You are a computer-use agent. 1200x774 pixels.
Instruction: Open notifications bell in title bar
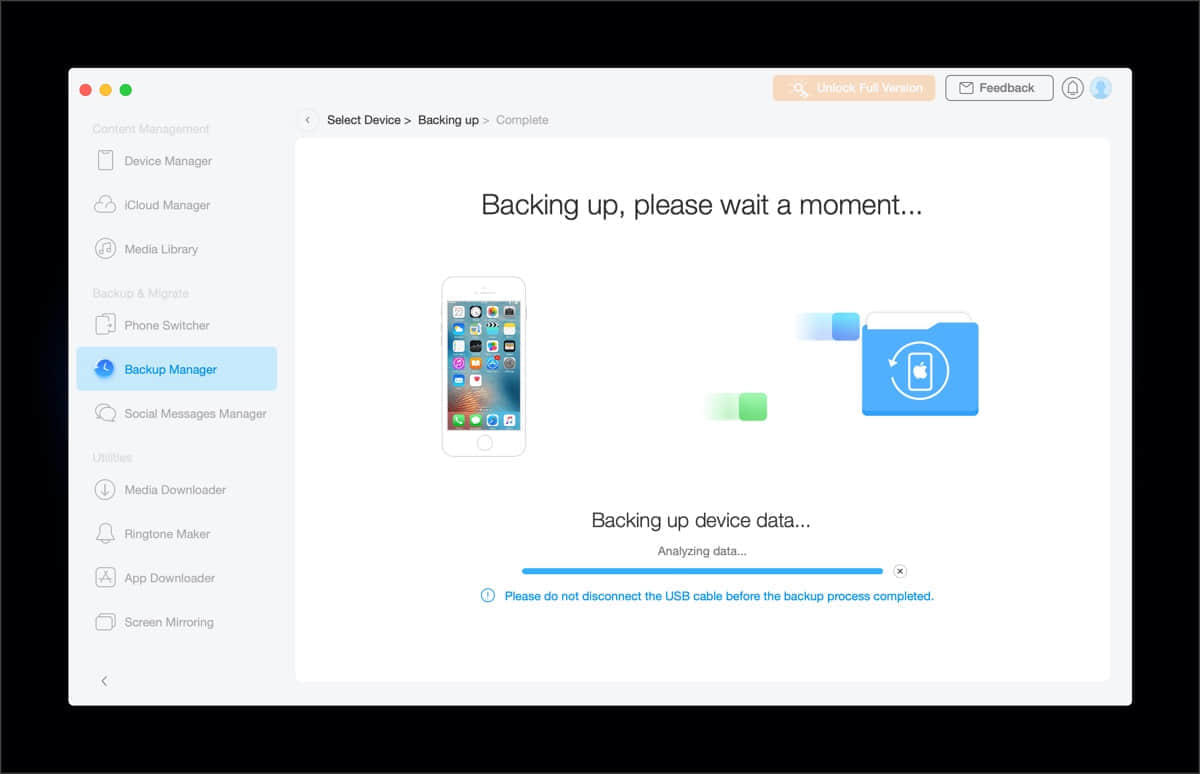point(1073,88)
